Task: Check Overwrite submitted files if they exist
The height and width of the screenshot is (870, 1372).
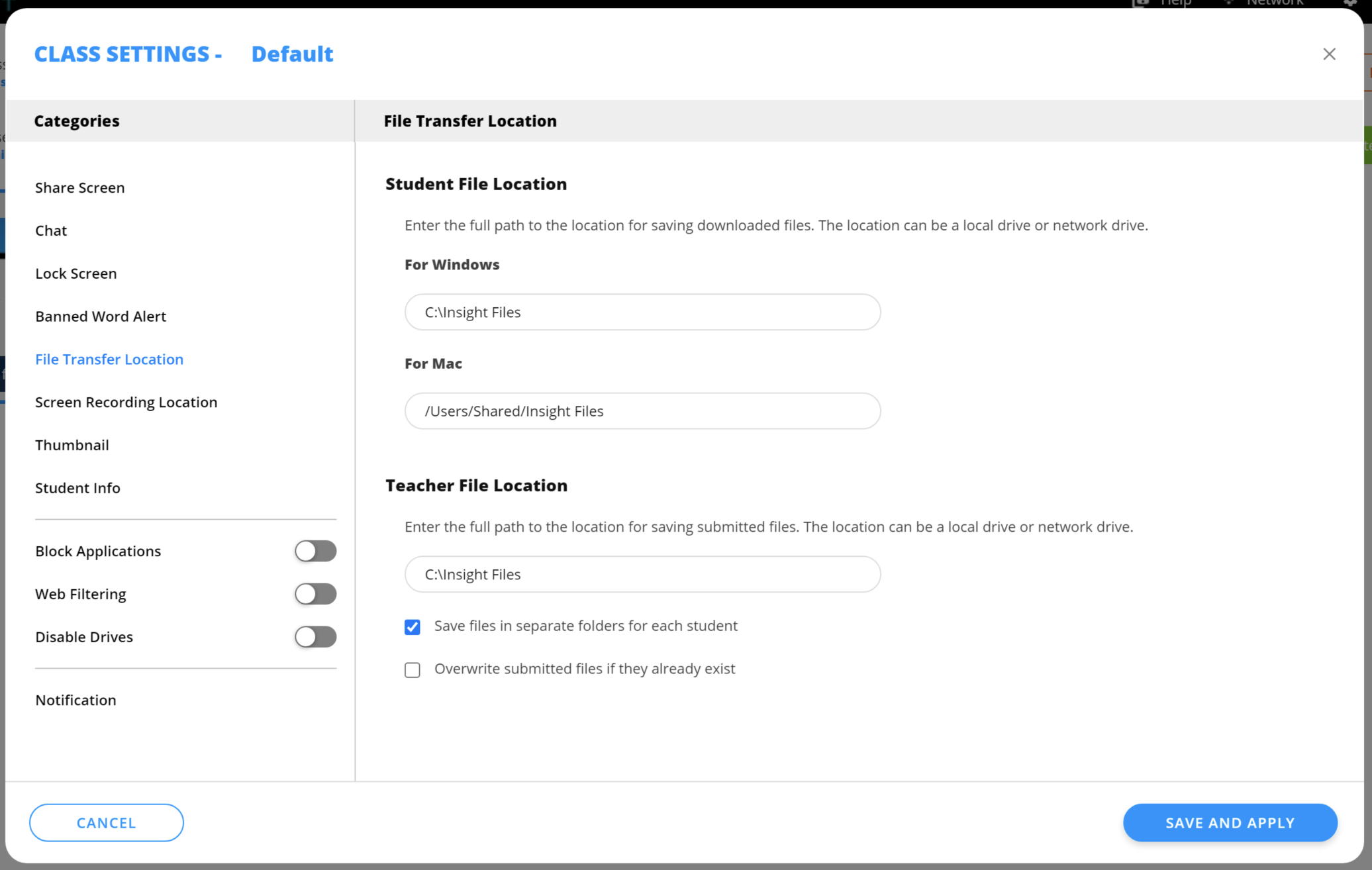Action: pos(413,670)
